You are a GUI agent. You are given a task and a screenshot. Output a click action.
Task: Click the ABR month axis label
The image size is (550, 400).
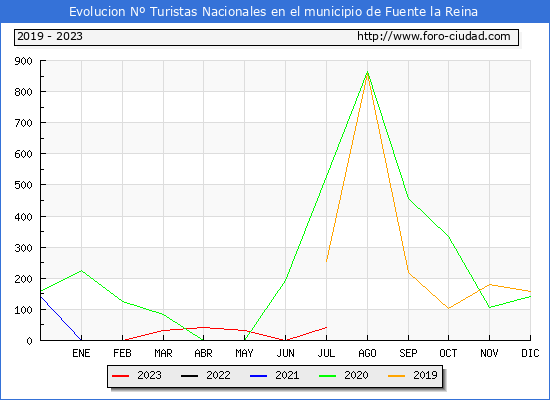click(203, 353)
